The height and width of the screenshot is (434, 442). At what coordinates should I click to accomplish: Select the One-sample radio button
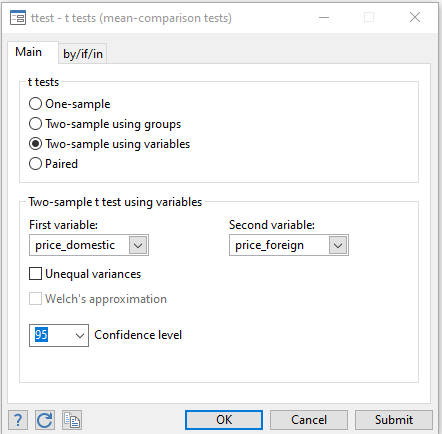pyautogui.click(x=35, y=104)
